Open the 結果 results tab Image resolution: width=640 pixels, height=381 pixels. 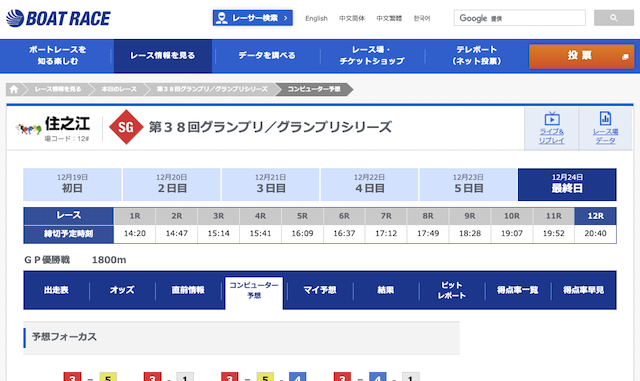pyautogui.click(x=386, y=290)
